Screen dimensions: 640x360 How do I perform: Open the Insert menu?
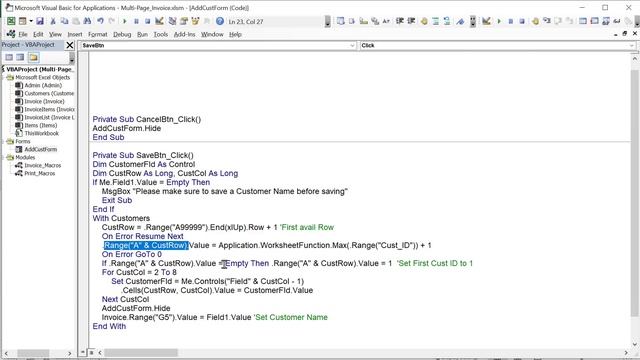tap(75, 34)
